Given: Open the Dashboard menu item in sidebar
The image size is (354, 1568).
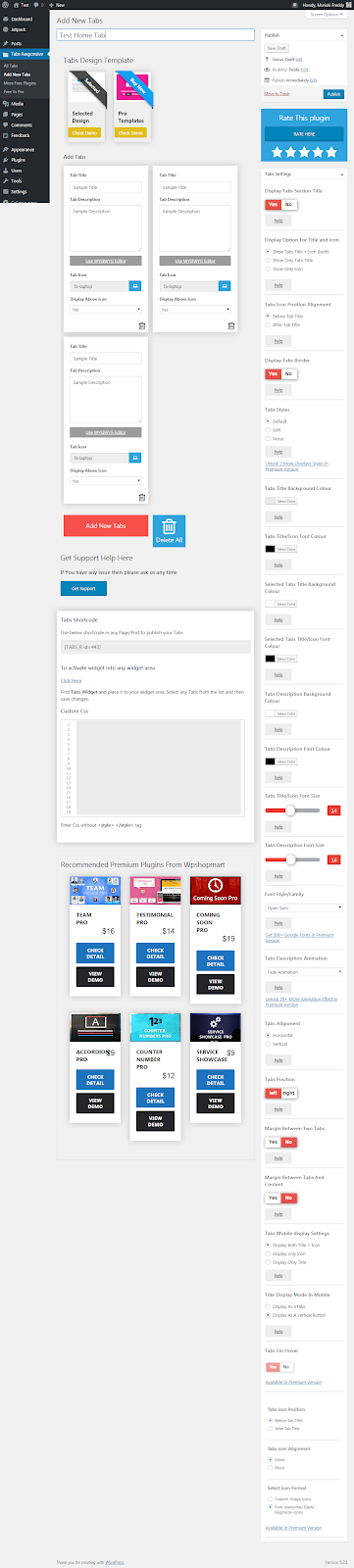Looking at the screenshot, I should pyautogui.click(x=21, y=19).
